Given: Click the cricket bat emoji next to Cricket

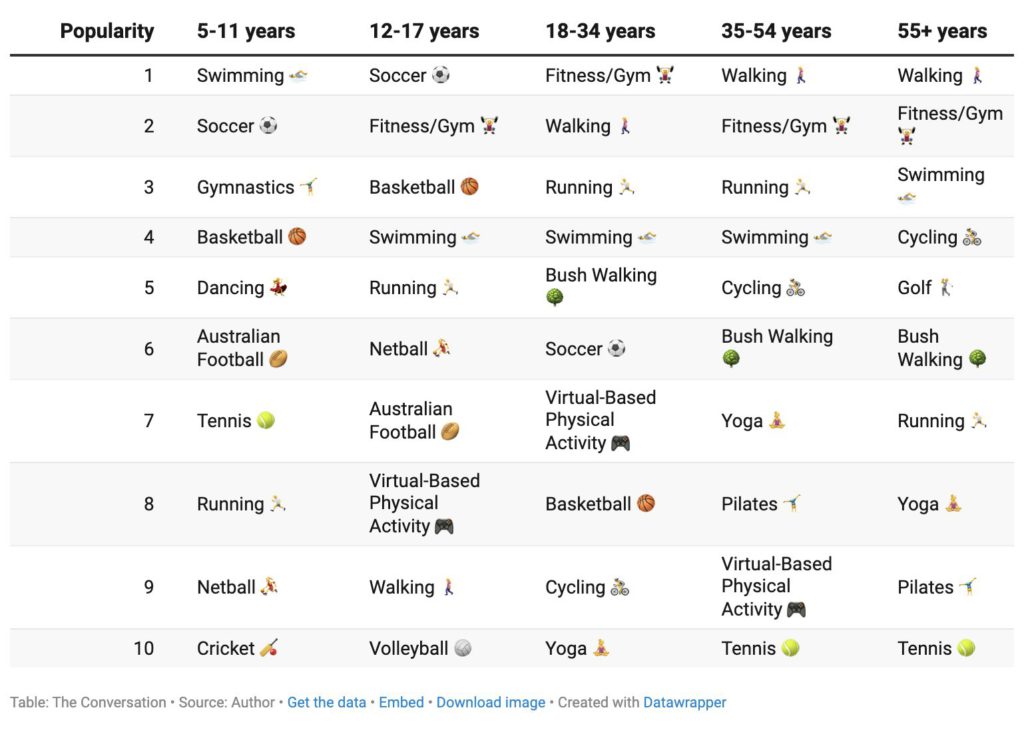Looking at the screenshot, I should pyautogui.click(x=269, y=649).
